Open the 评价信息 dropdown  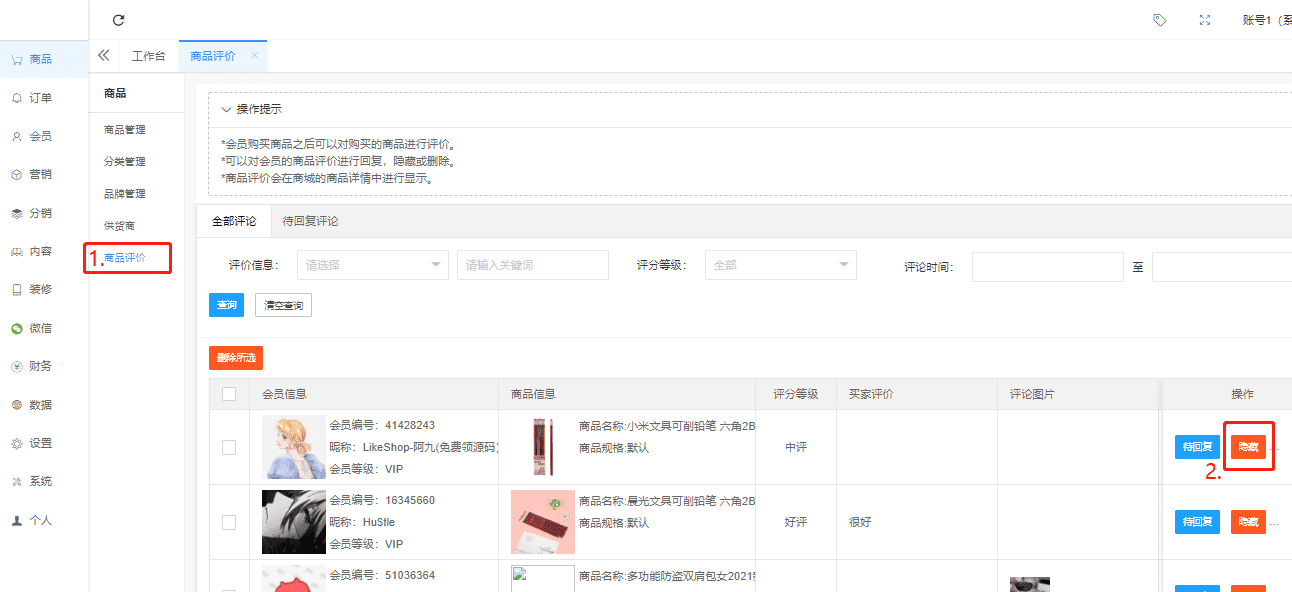[x=372, y=265]
